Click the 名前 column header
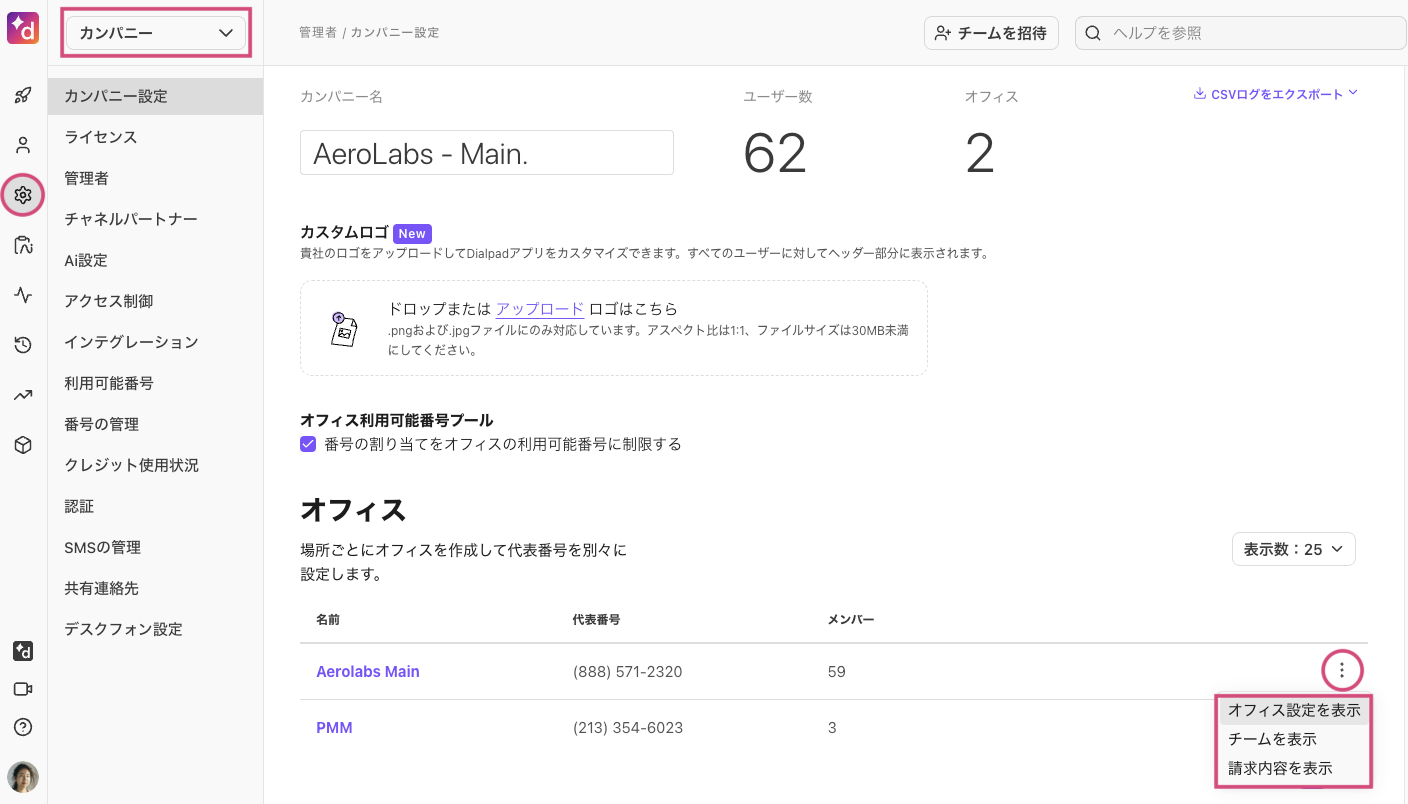Screen dimensions: 1408x804 click(328, 619)
